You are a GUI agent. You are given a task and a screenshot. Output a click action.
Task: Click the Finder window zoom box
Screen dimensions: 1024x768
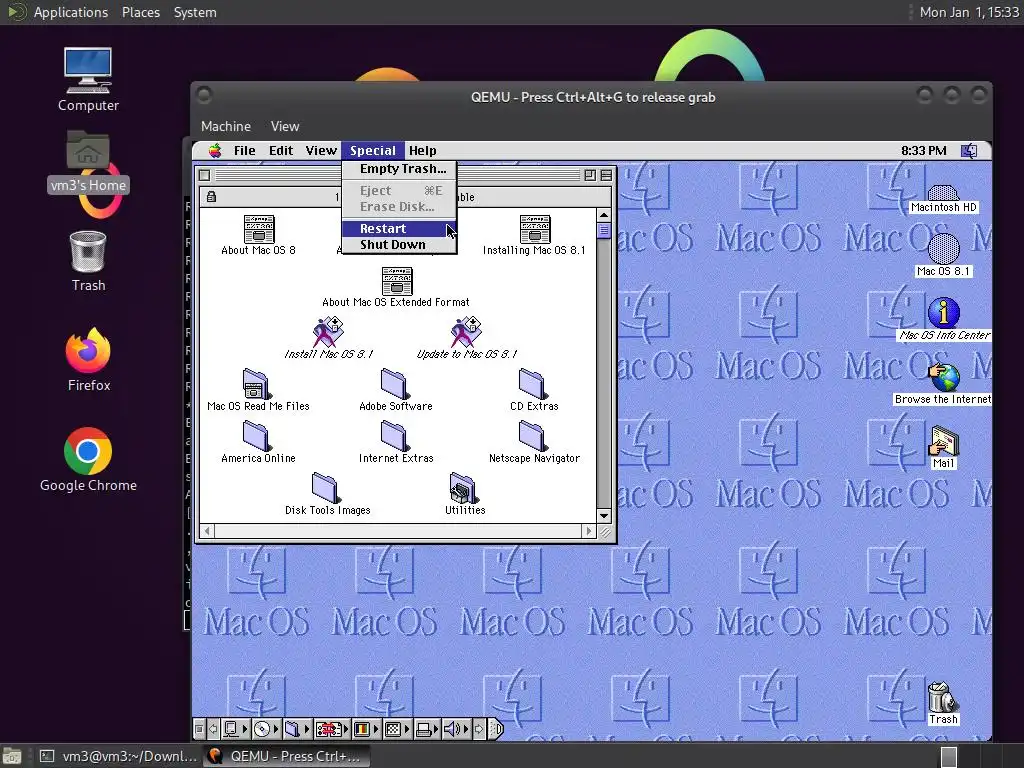590,175
